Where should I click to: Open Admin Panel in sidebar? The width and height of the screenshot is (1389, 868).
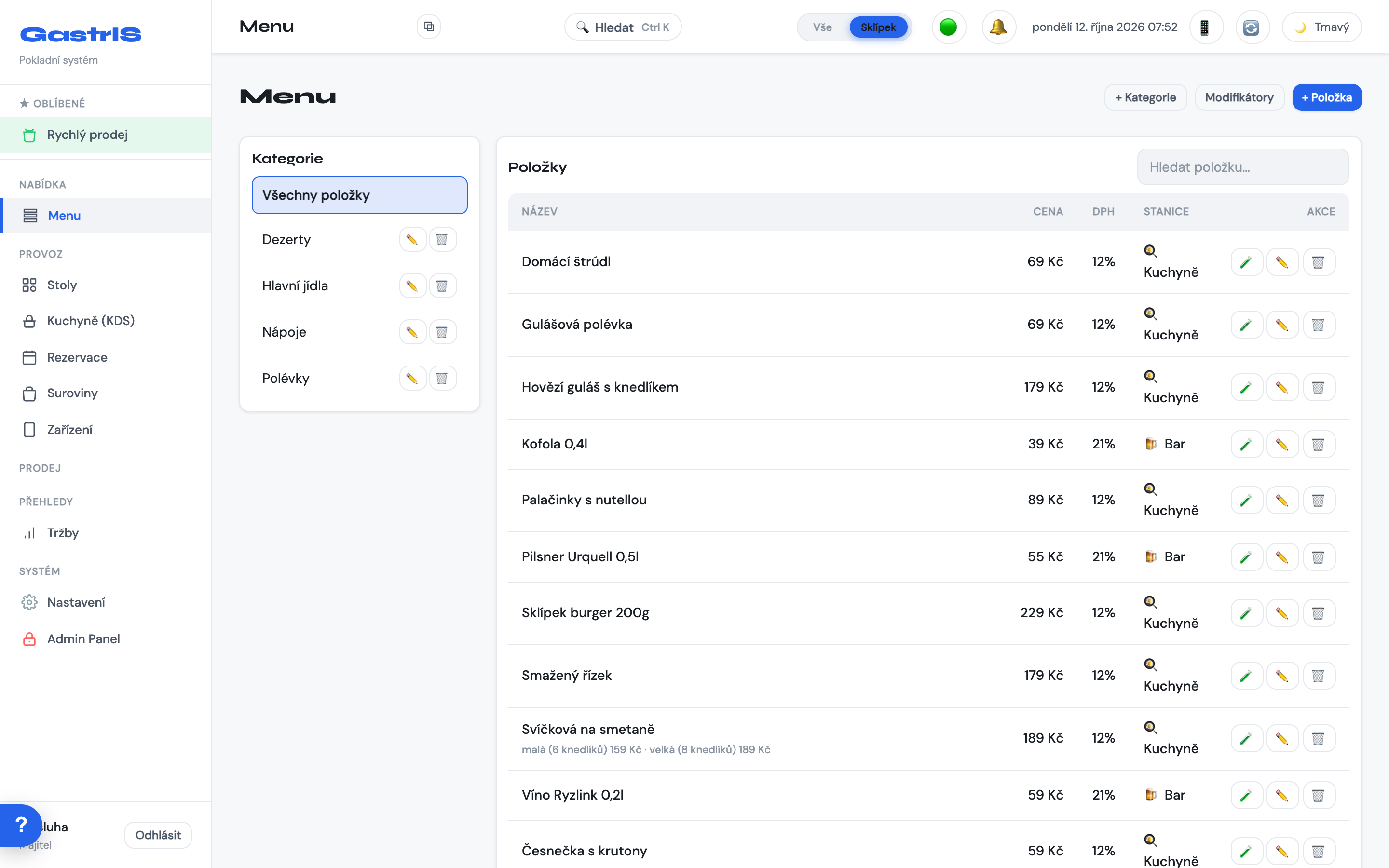click(106, 639)
